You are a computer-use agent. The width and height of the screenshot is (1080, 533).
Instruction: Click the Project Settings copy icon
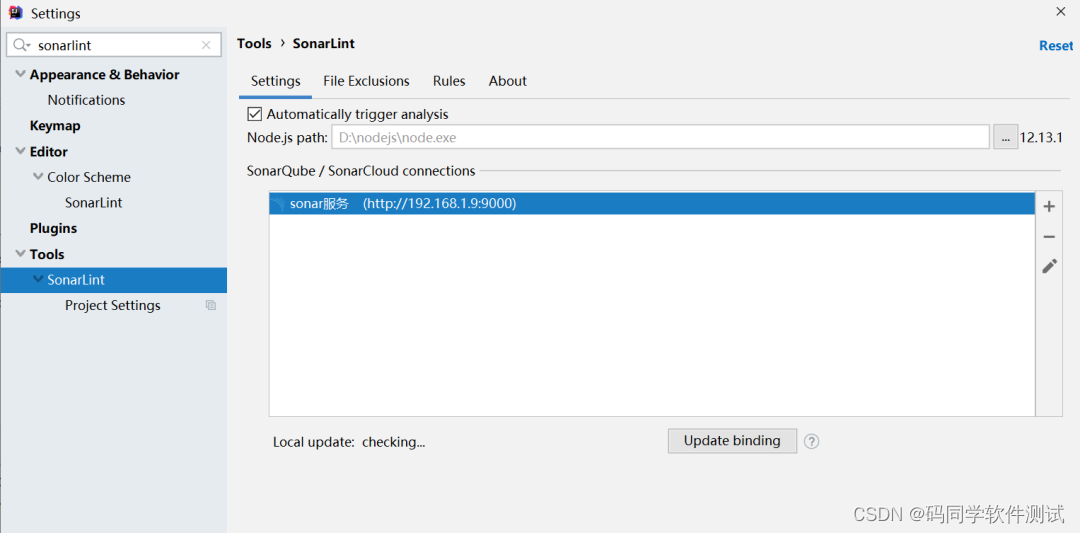point(211,305)
